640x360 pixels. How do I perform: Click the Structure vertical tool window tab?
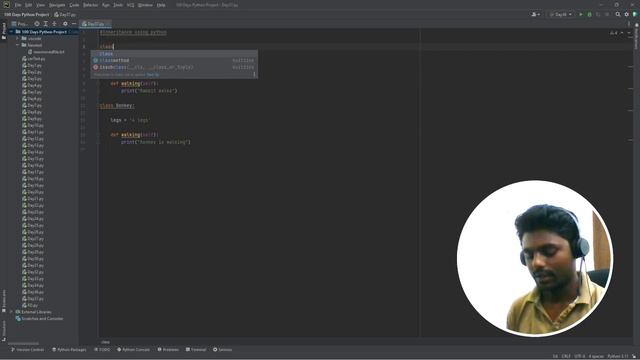(4, 330)
